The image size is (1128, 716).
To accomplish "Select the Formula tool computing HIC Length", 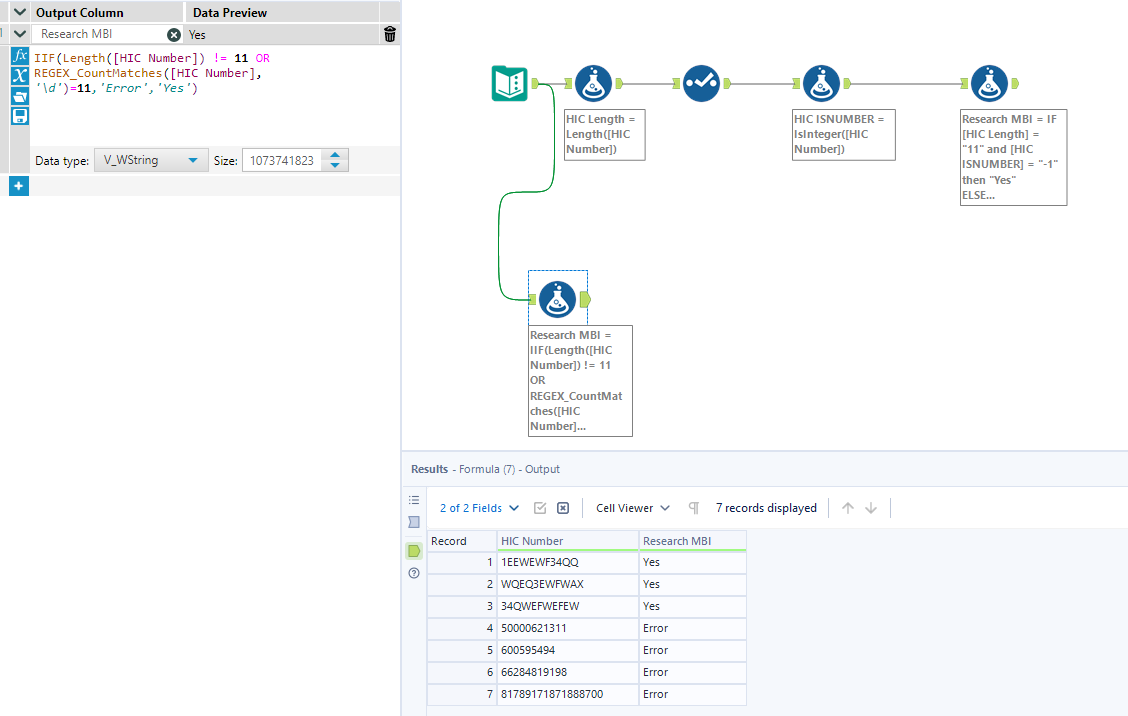I will [593, 84].
